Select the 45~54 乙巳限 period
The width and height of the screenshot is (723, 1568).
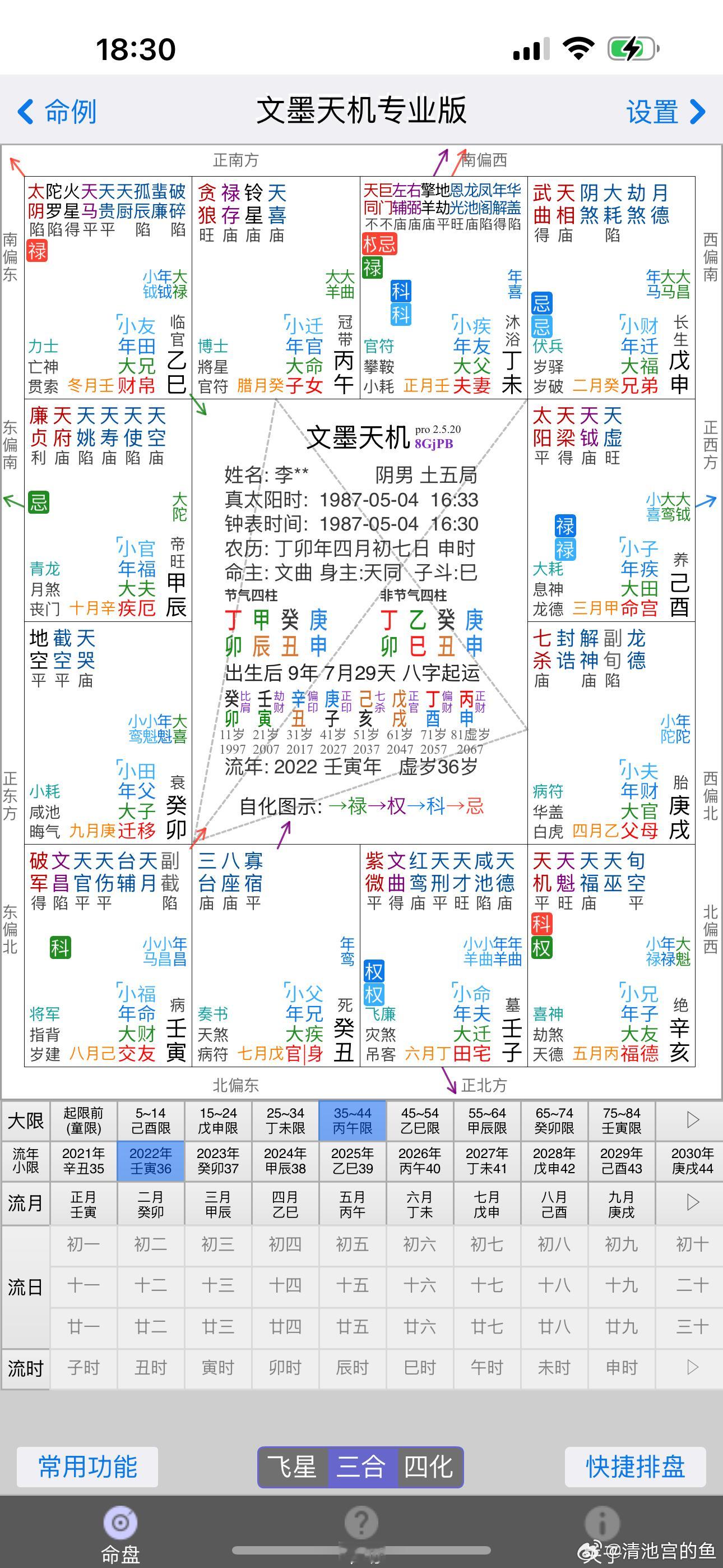(420, 1120)
